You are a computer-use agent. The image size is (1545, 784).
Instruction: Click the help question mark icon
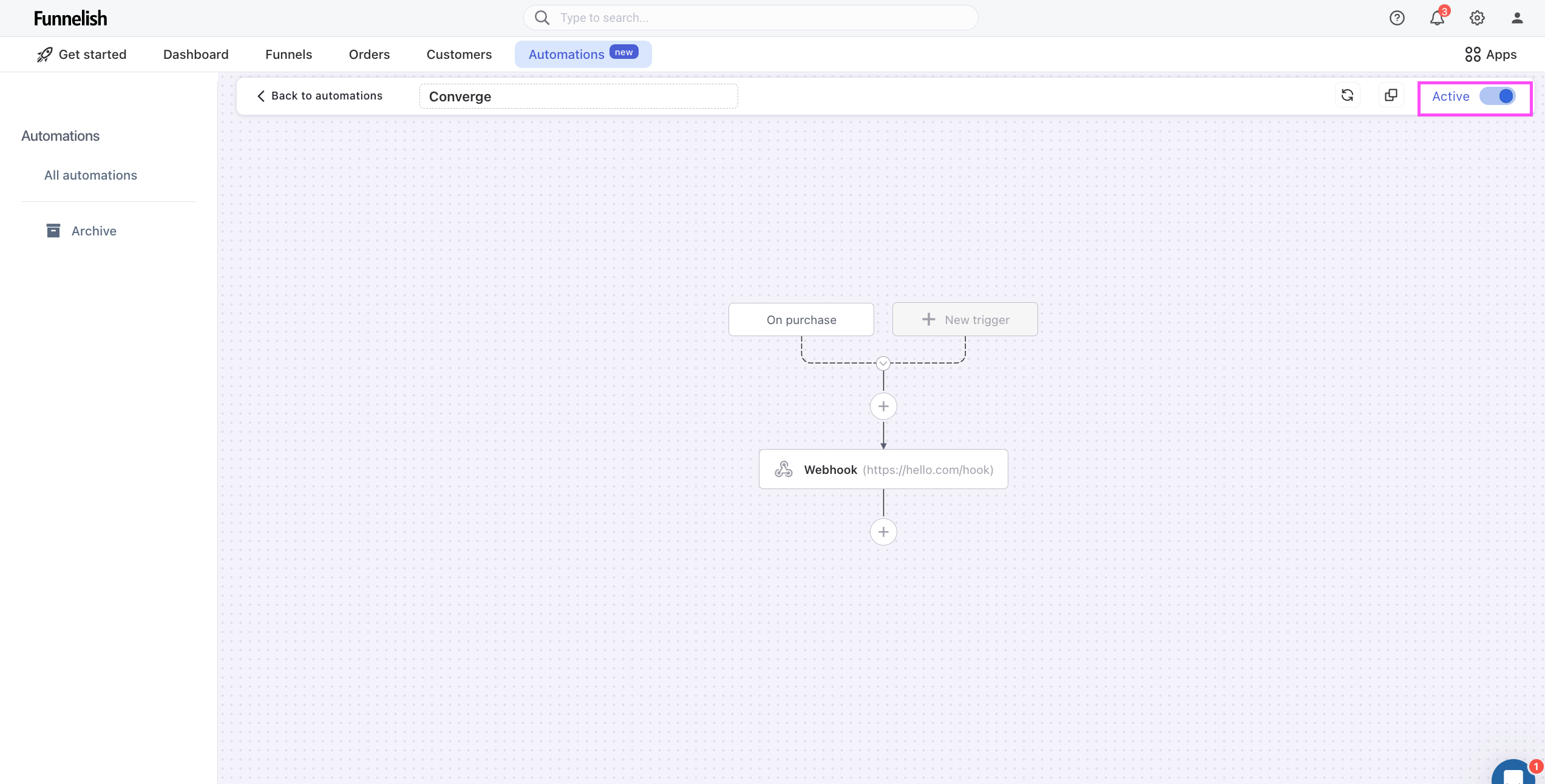[1397, 18]
